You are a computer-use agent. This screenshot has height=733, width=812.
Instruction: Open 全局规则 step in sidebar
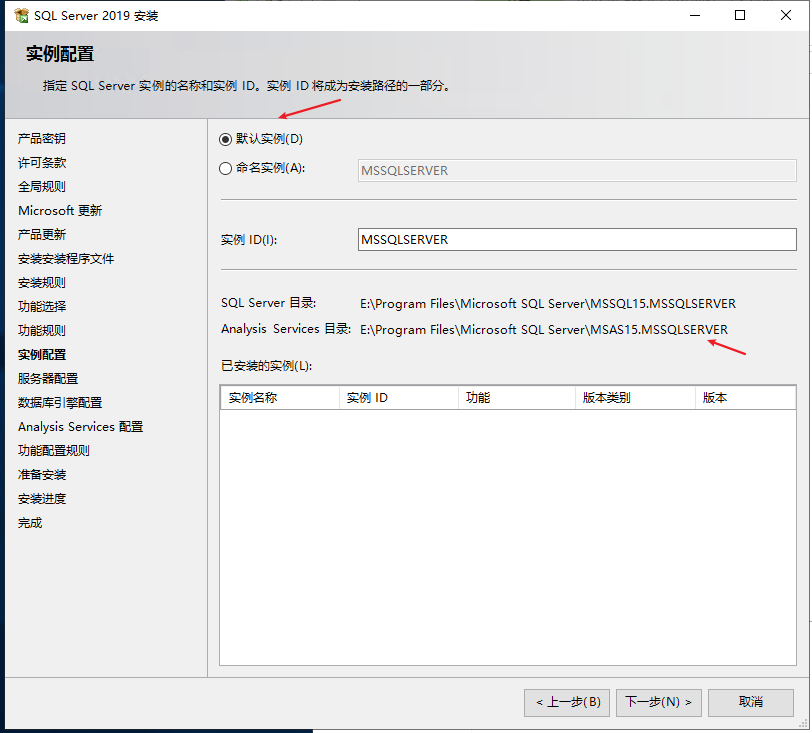click(x=41, y=186)
